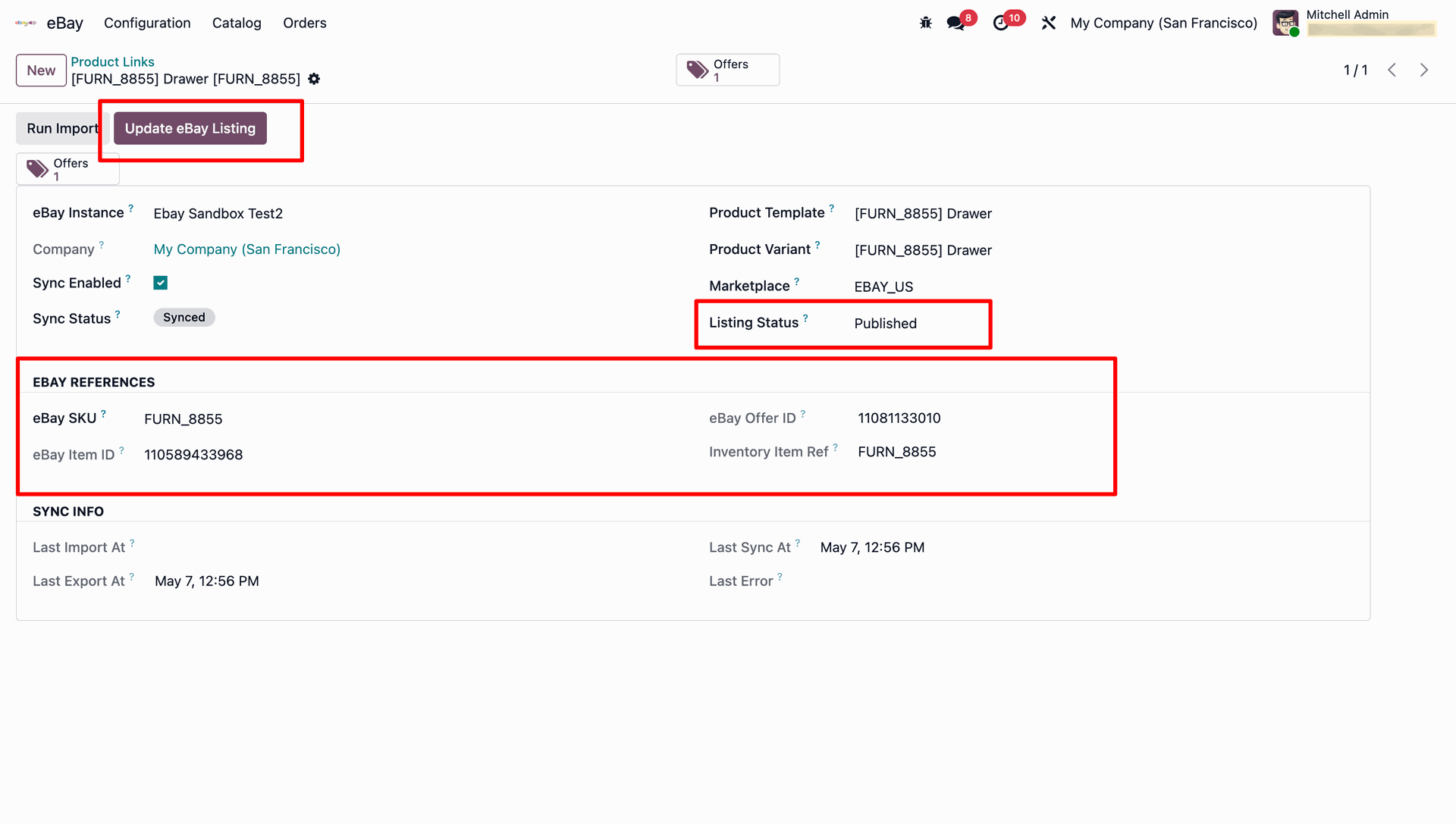Show help tooltip for Last Error
The height and width of the screenshot is (824, 1456).
pyautogui.click(x=780, y=576)
